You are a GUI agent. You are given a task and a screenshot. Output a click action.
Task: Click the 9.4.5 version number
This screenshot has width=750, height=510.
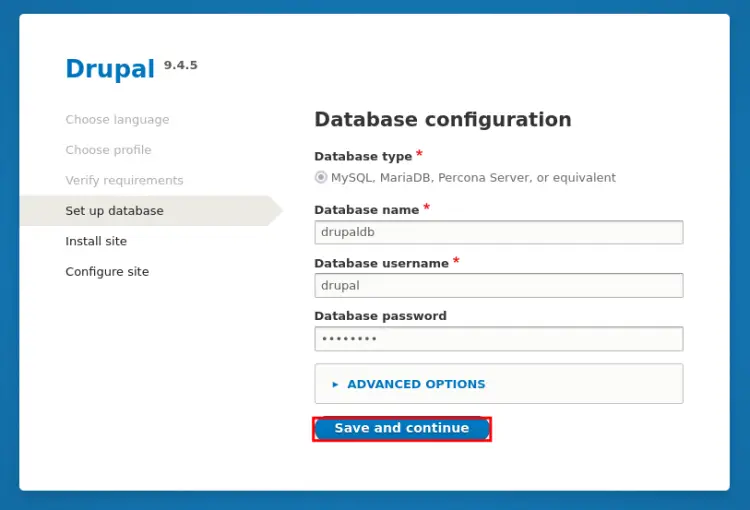(x=180, y=65)
